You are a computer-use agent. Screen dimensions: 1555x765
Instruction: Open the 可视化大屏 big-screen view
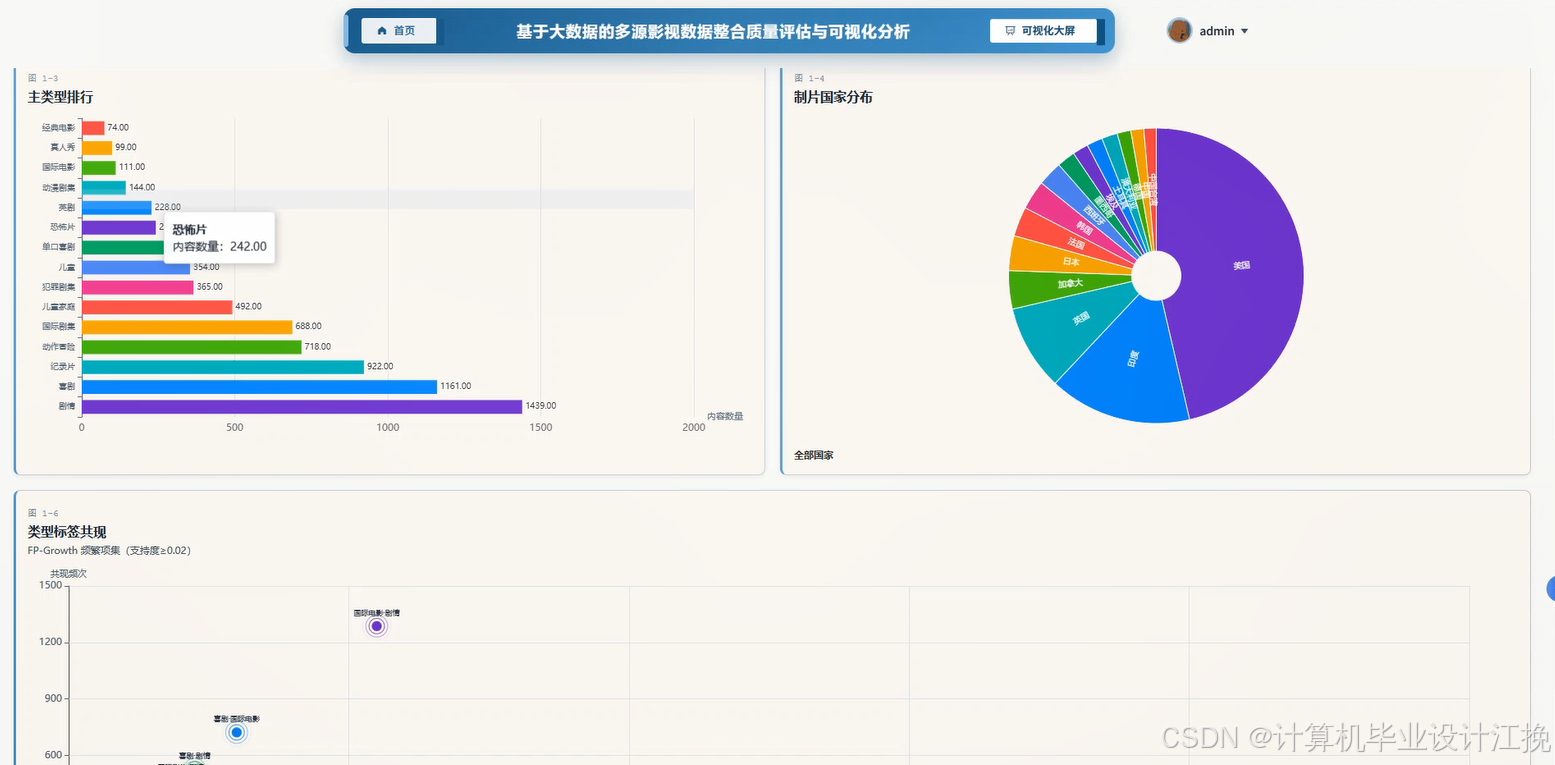click(1043, 31)
